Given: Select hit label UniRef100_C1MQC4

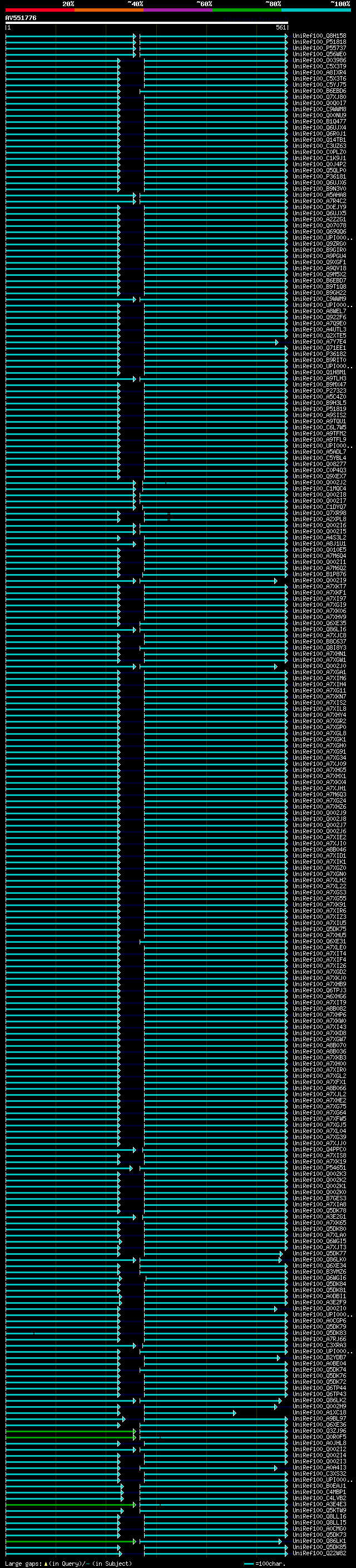Looking at the screenshot, I should [x=319, y=489].
